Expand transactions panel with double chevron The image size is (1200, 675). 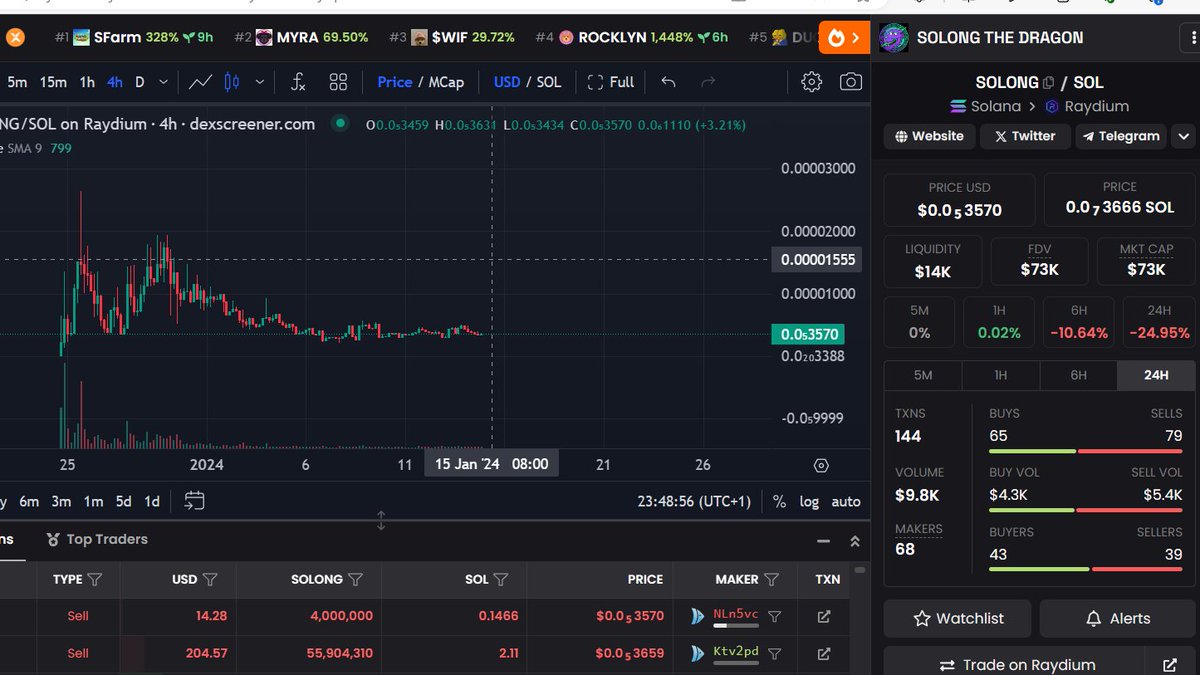[855, 540]
